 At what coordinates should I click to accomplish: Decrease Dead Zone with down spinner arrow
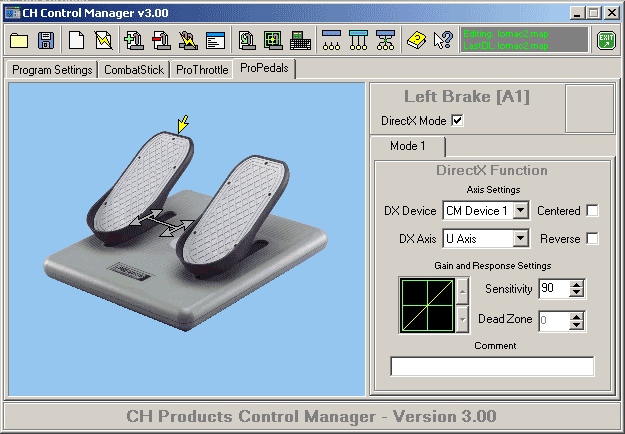[x=576, y=325]
